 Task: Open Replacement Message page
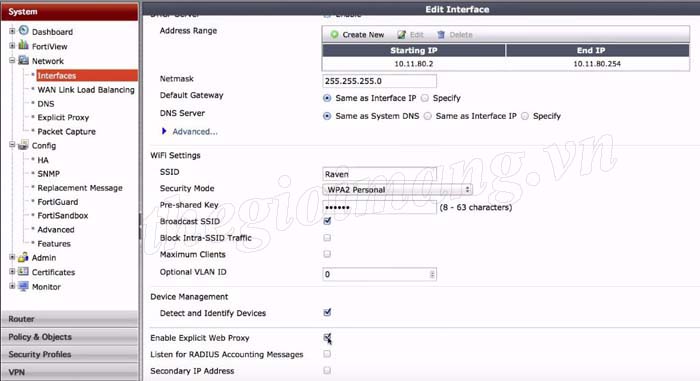(x=79, y=188)
